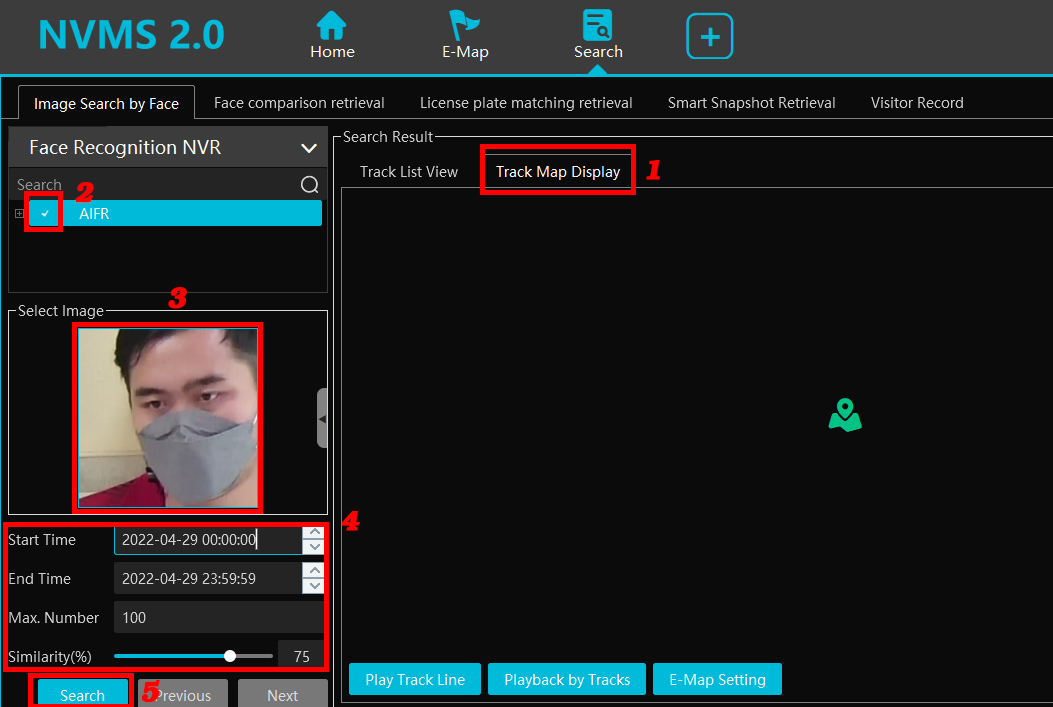This screenshot has height=707, width=1053.
Task: Open the Face Recognition NVR dropdown
Action: pyautogui.click(x=308, y=148)
